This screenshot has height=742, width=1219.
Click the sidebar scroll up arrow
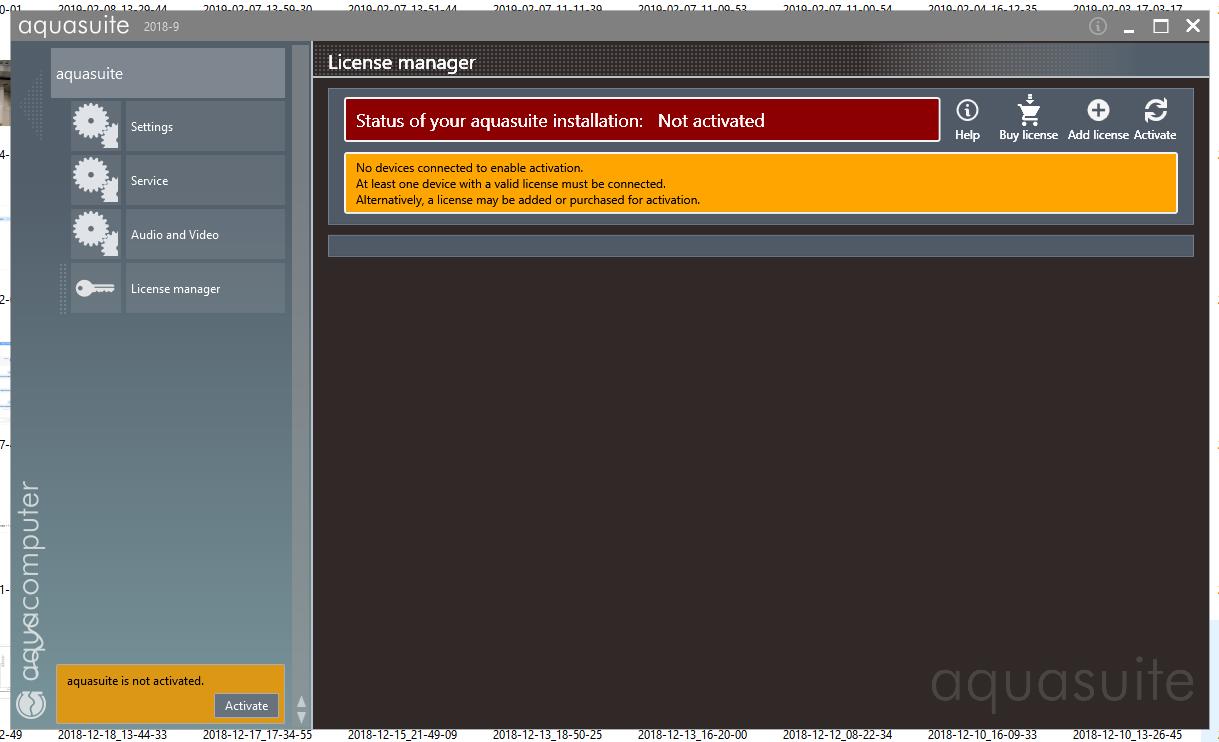pyautogui.click(x=301, y=703)
